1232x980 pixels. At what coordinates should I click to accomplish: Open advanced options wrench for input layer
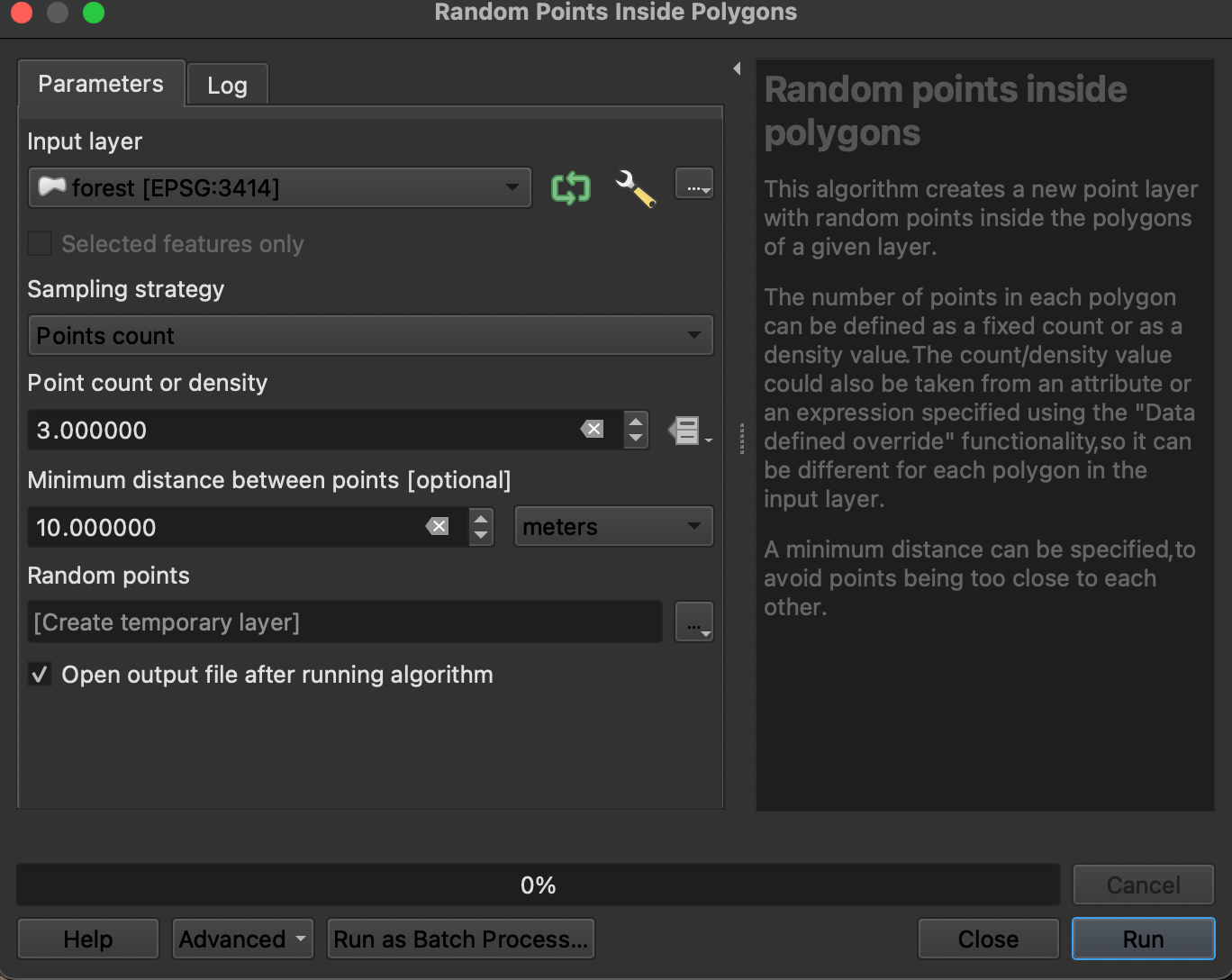click(x=635, y=188)
